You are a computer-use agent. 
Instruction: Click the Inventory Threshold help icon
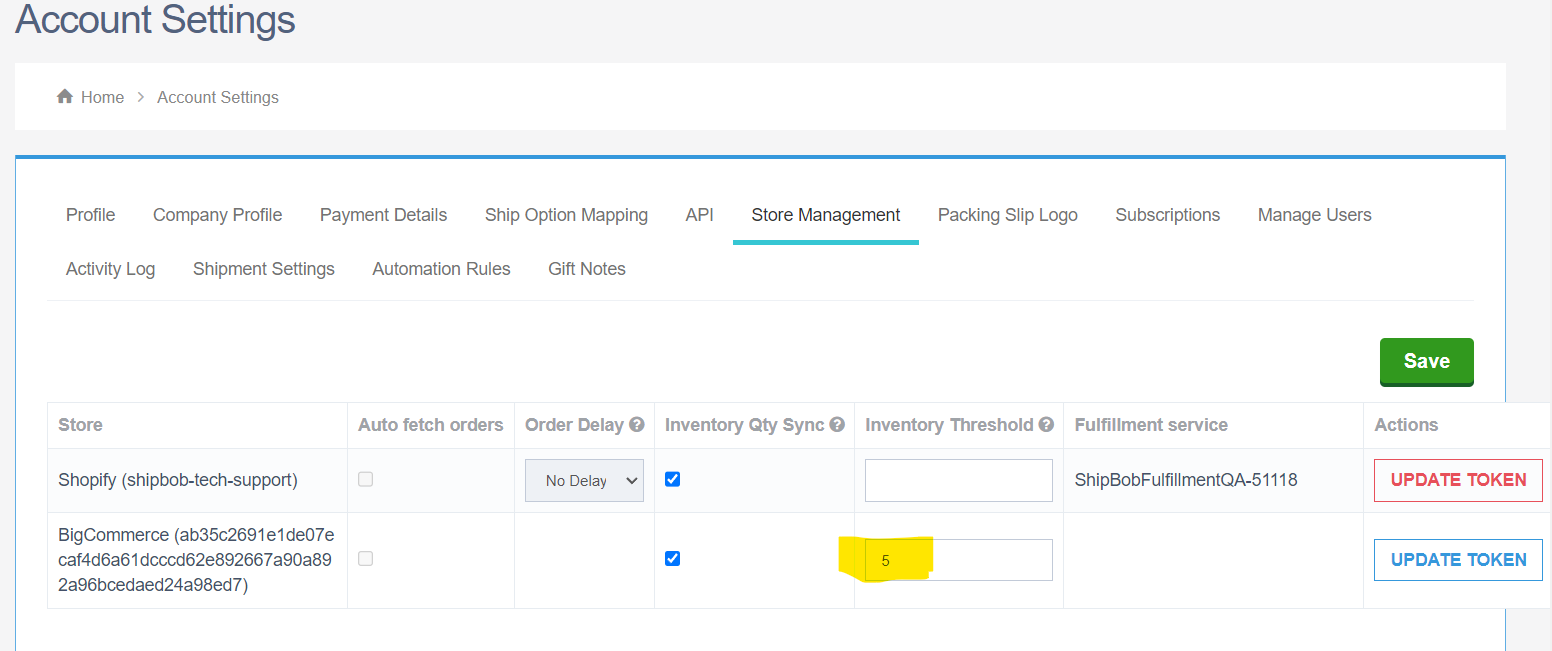[1046, 424]
